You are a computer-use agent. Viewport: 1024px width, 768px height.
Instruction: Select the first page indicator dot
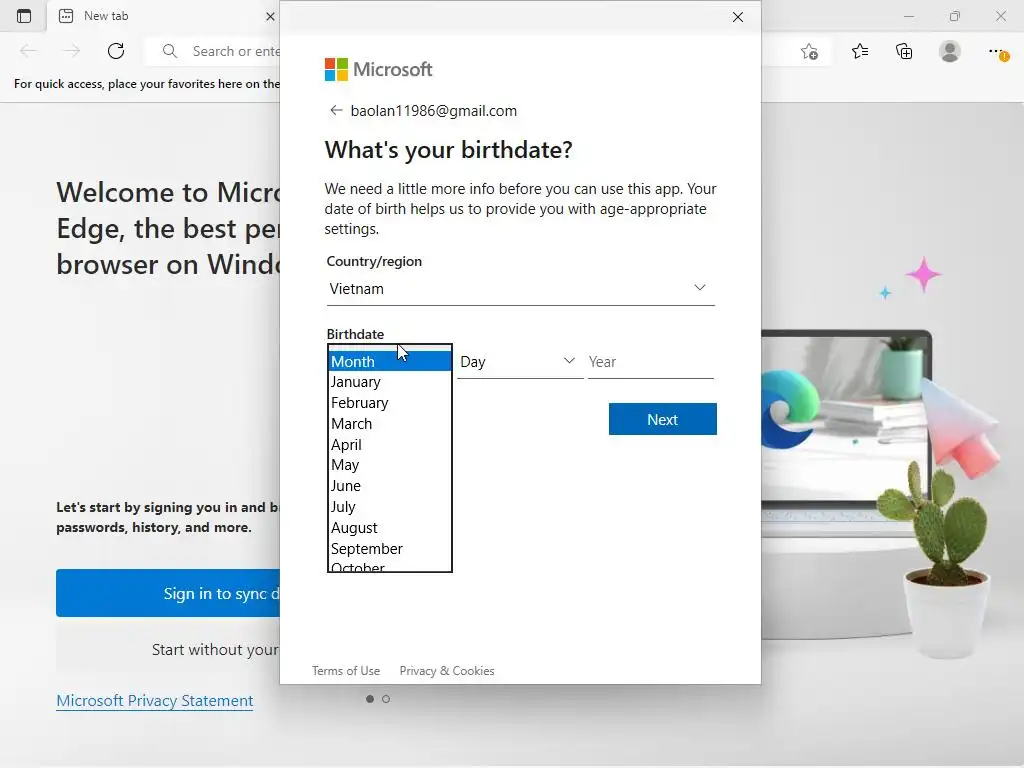tap(370, 699)
